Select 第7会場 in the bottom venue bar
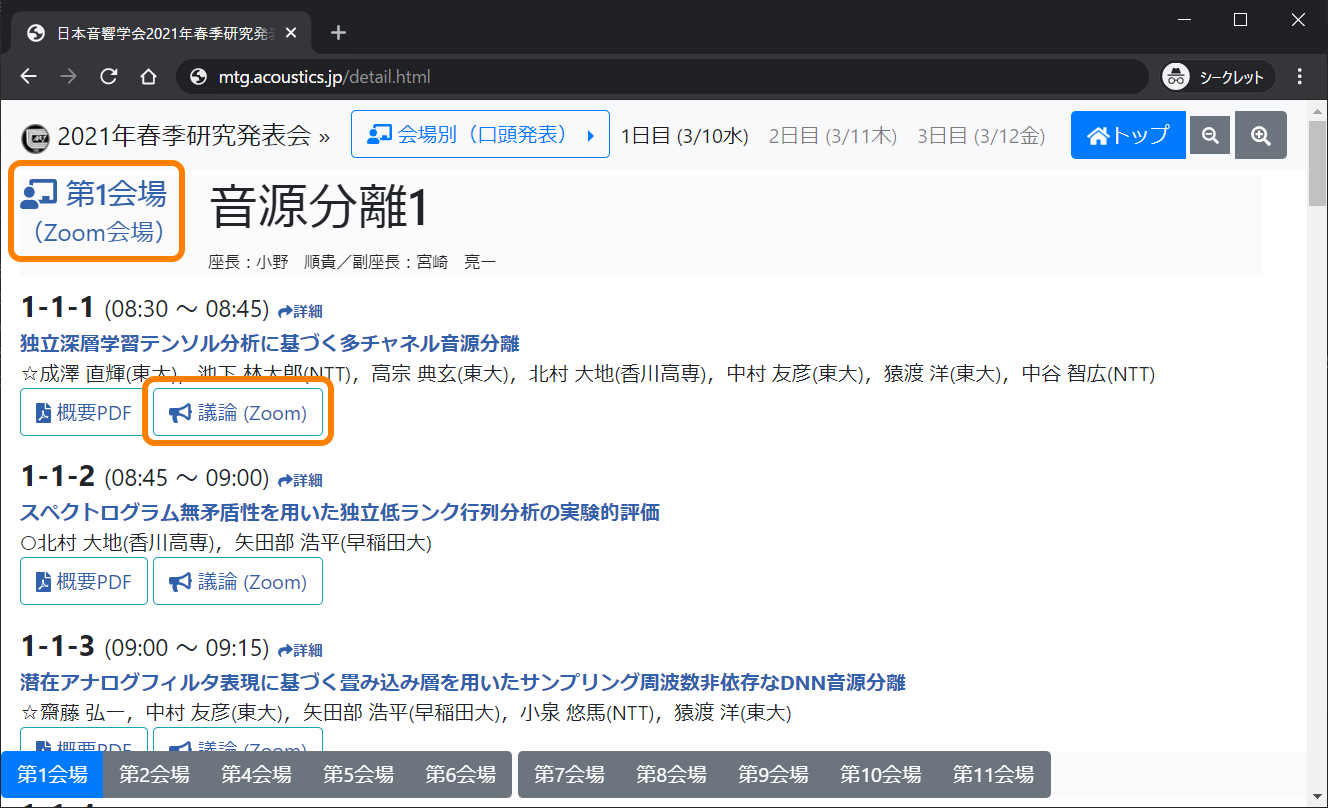Viewport: 1328px width, 808px height. click(569, 775)
